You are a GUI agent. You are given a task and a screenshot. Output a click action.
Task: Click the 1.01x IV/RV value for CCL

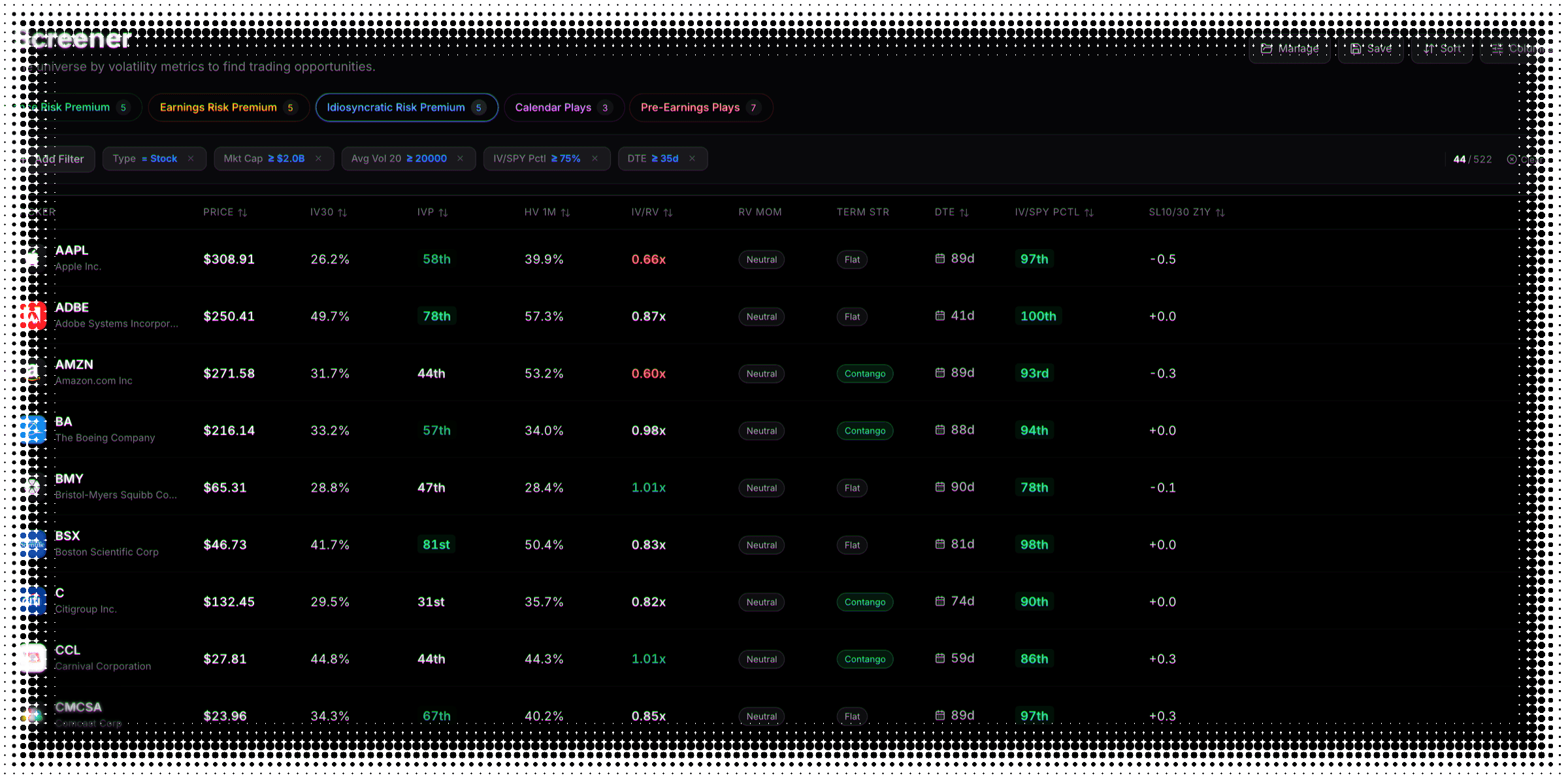[649, 659]
